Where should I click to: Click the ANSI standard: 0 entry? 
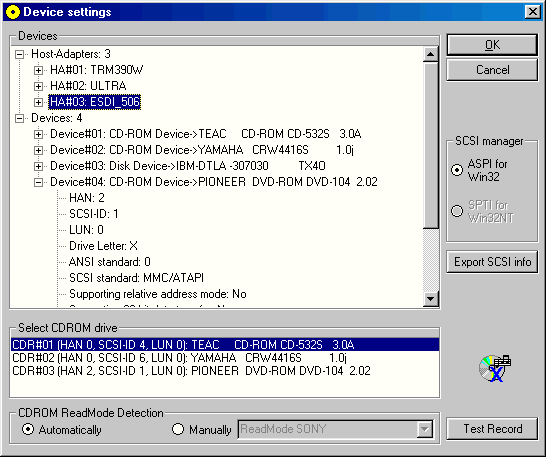coord(110,262)
